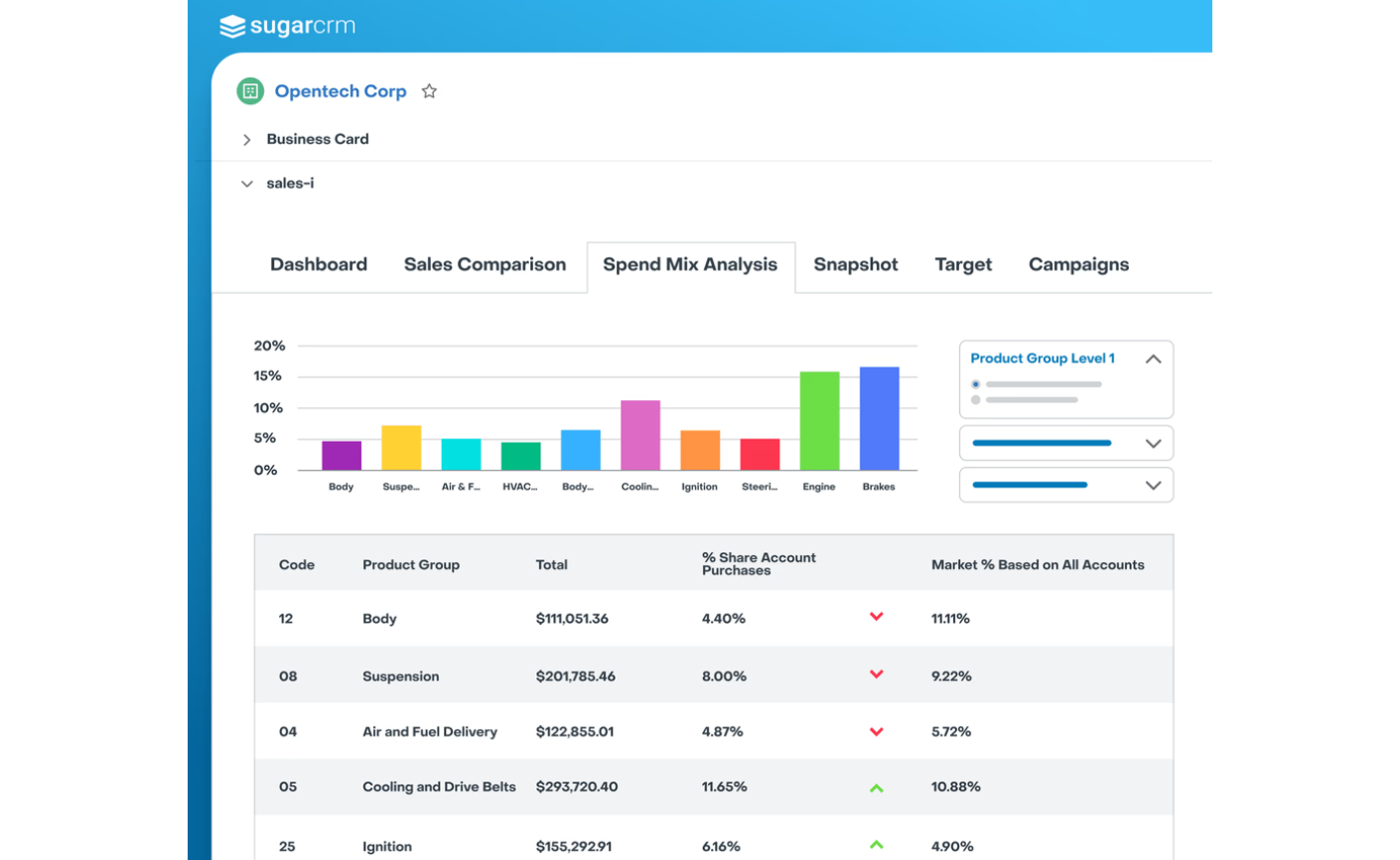Select the second radio option in Product Group Level 1
Image resolution: width=1400 pixels, height=860 pixels.
(x=976, y=400)
